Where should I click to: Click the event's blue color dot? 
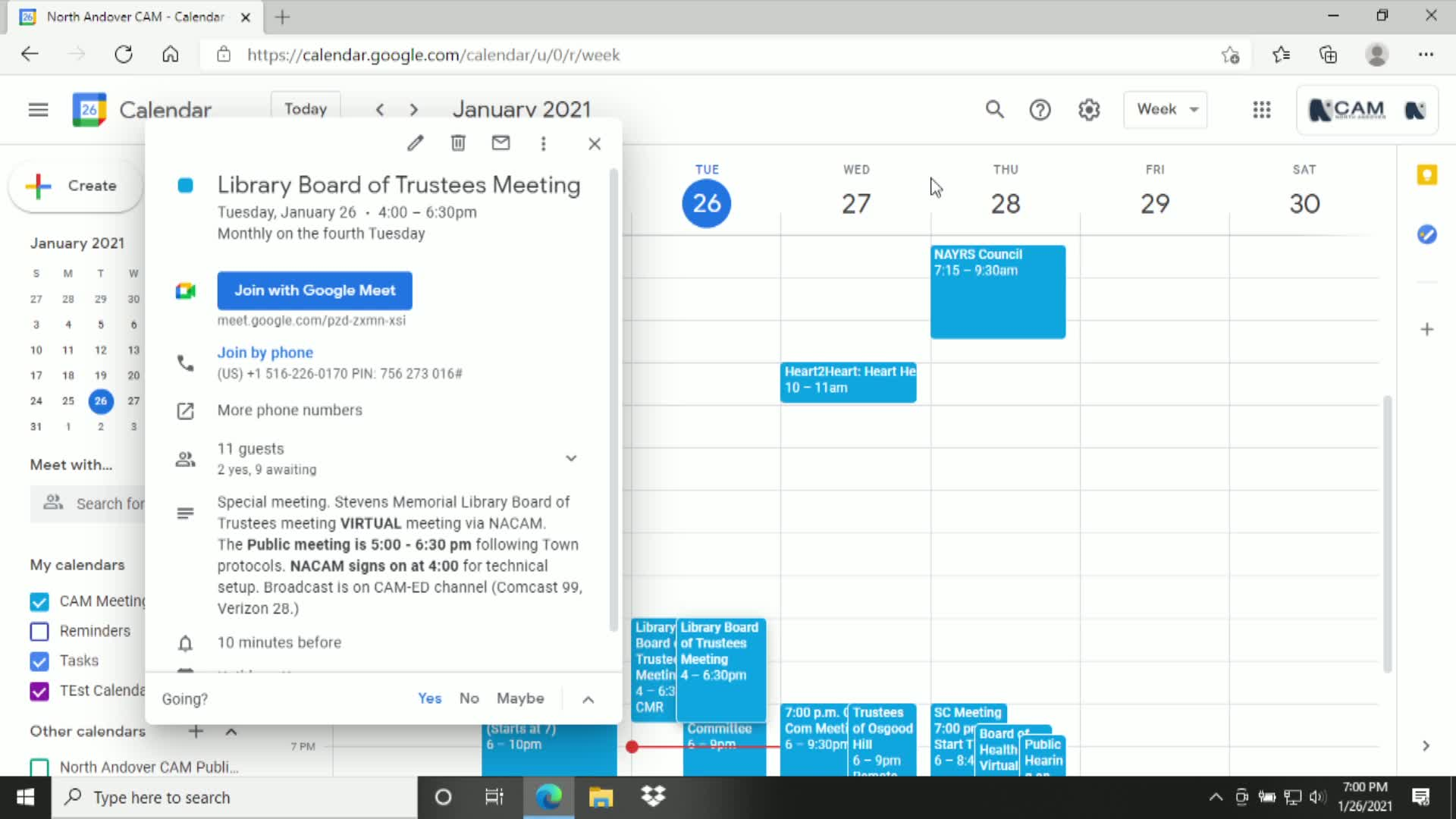(x=185, y=186)
